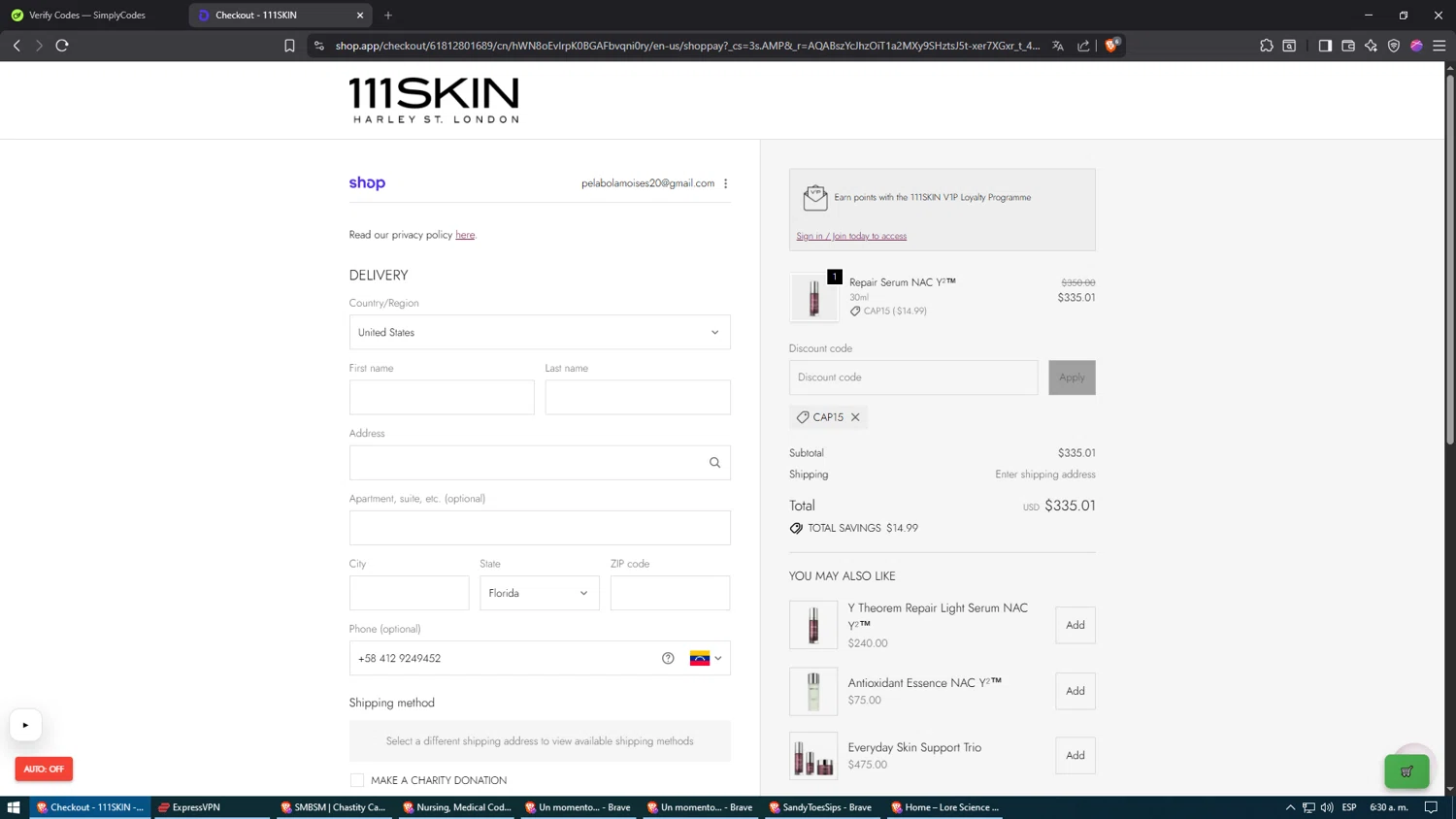Switch to SMBSM Chastity taskbar window
The height and width of the screenshot is (819, 1456).
tap(333, 807)
